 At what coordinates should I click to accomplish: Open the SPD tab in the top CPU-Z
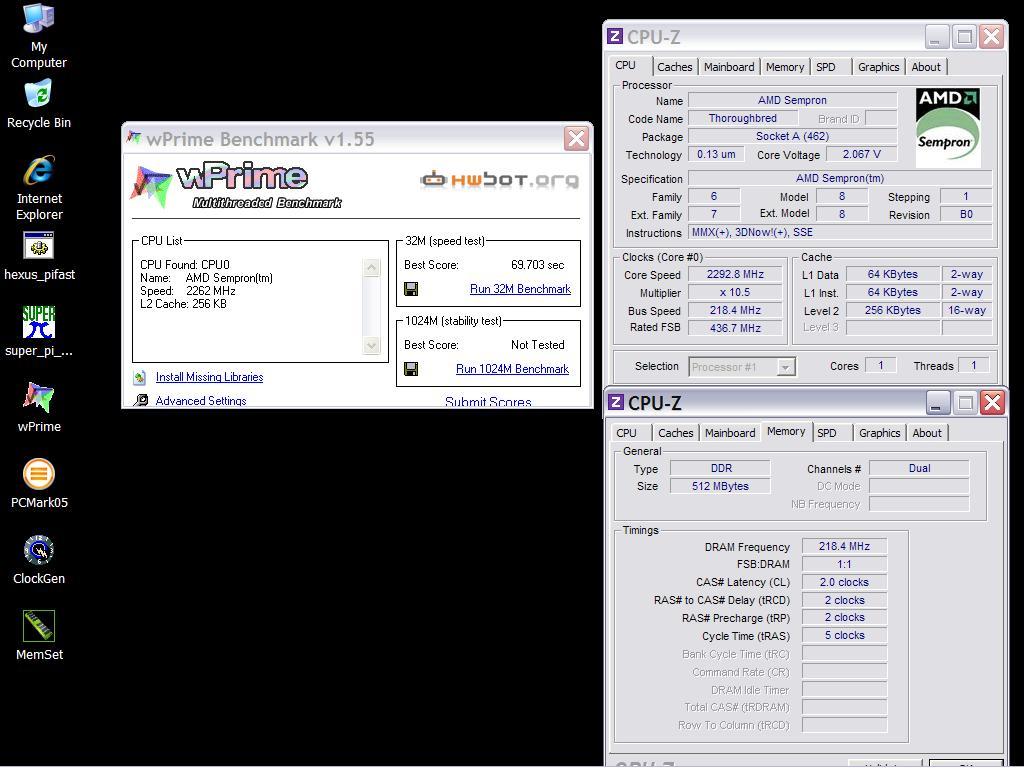pyautogui.click(x=825, y=67)
